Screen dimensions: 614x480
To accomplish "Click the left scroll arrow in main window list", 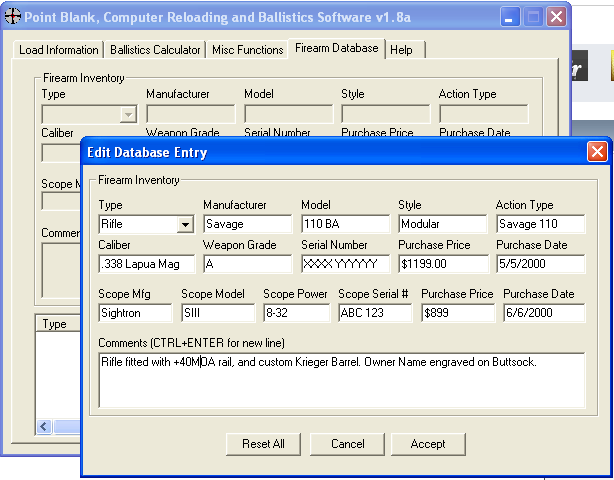I will (x=44, y=426).
